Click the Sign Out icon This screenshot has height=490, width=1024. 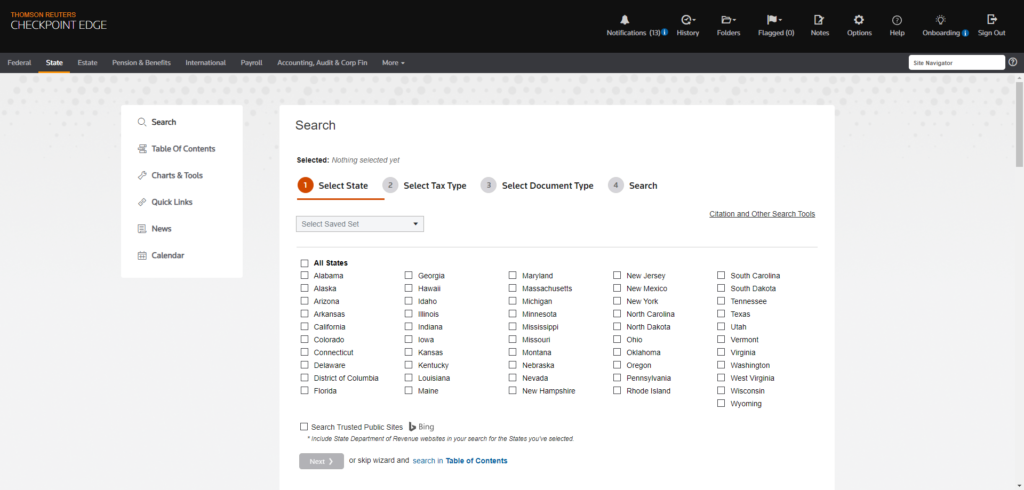[x=991, y=19]
